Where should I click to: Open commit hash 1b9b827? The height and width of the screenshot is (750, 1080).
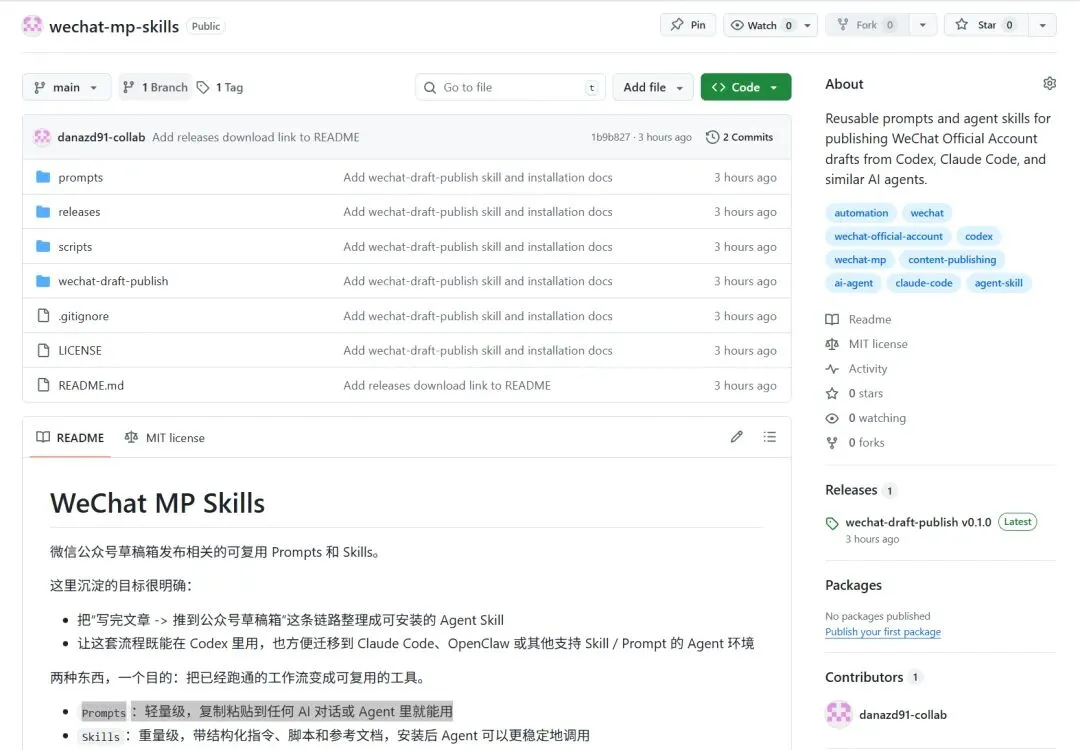(x=610, y=137)
